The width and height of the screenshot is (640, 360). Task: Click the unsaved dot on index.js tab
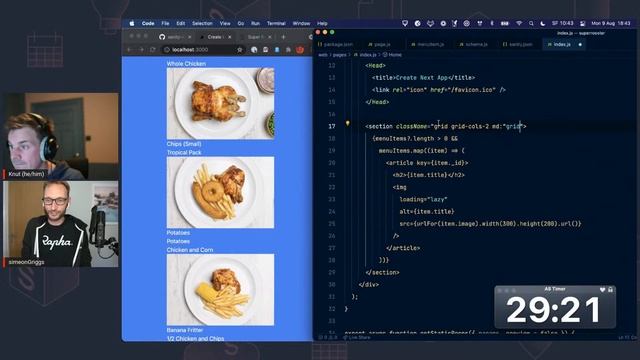pos(580,44)
